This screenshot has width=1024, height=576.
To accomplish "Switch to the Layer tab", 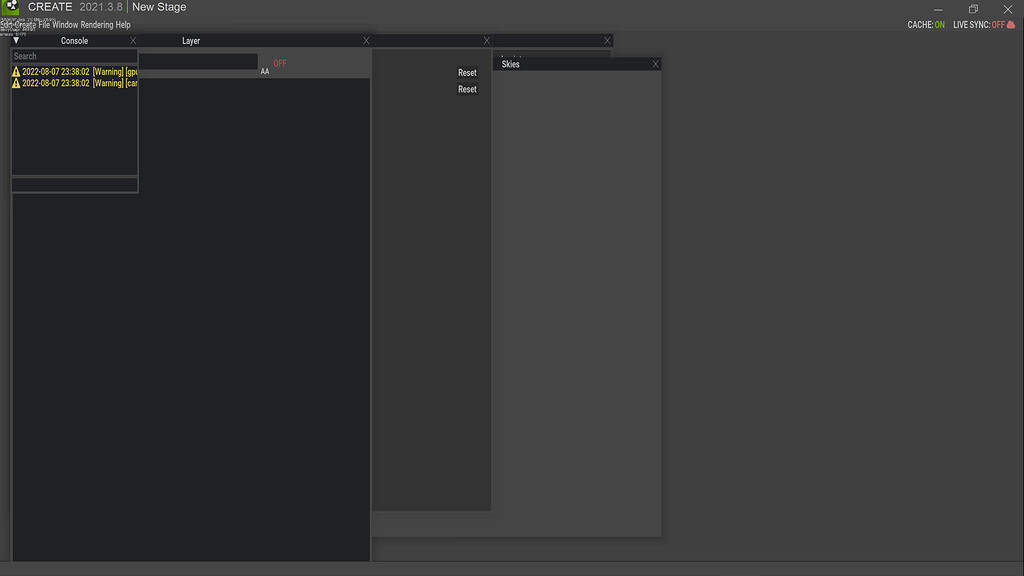I will 190,41.
